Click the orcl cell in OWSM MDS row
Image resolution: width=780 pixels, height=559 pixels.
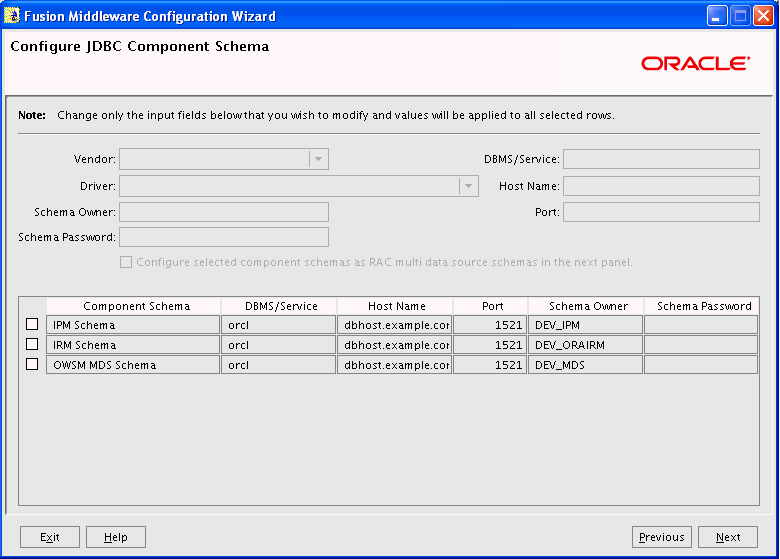point(279,365)
